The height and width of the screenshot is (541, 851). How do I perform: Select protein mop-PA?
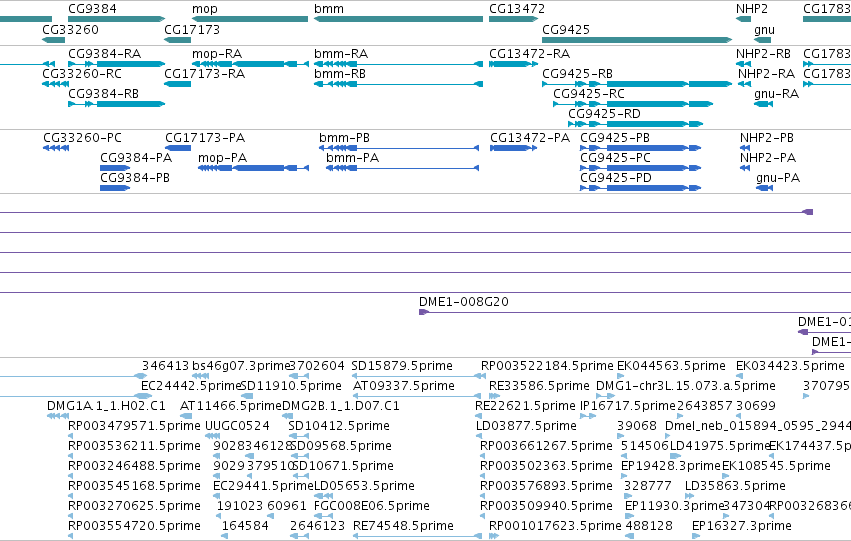coord(253,168)
